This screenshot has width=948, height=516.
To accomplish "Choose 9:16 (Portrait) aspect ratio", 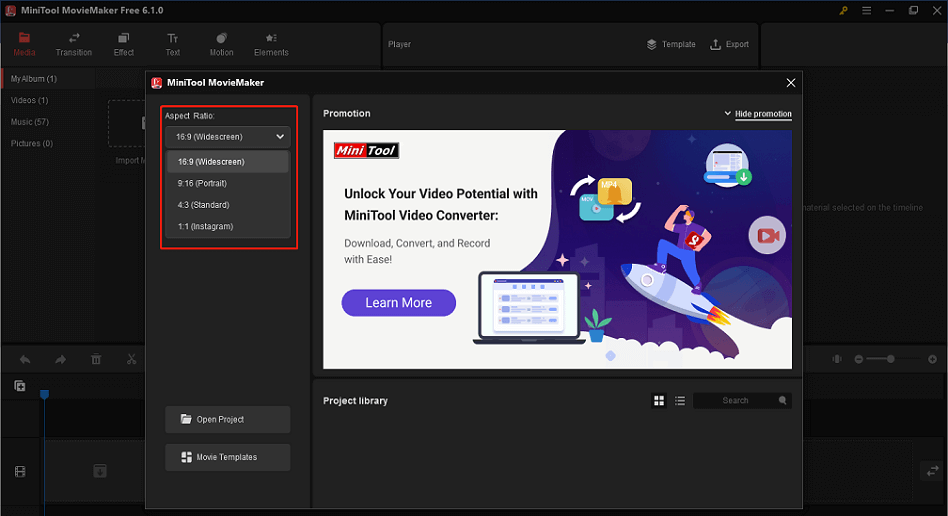I will 203,183.
